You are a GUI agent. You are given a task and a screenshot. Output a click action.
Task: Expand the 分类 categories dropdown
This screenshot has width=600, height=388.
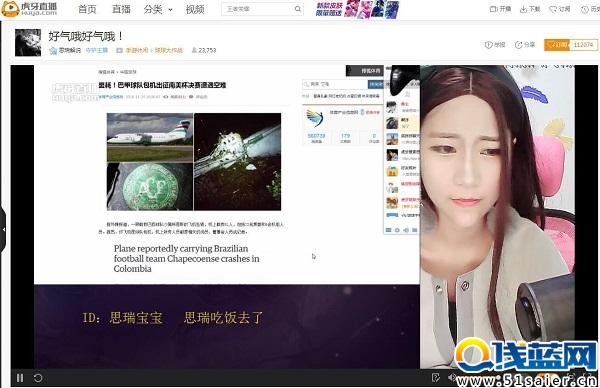(x=158, y=9)
